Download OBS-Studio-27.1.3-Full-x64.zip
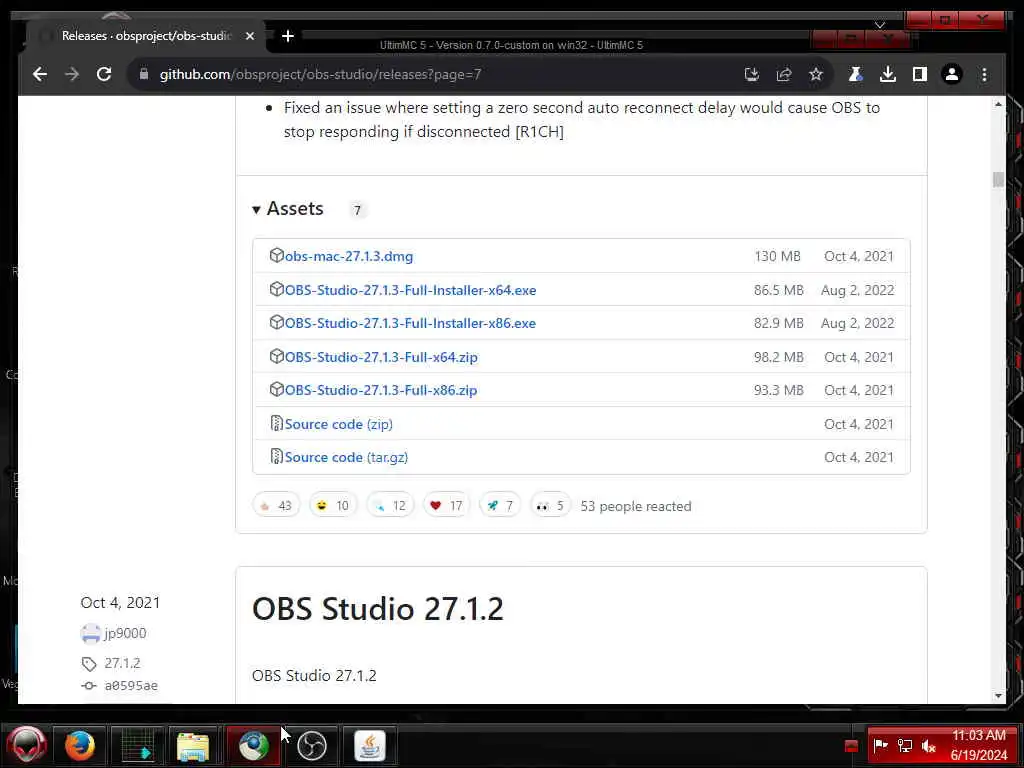Screen dimensions: 1024x768 (381, 357)
